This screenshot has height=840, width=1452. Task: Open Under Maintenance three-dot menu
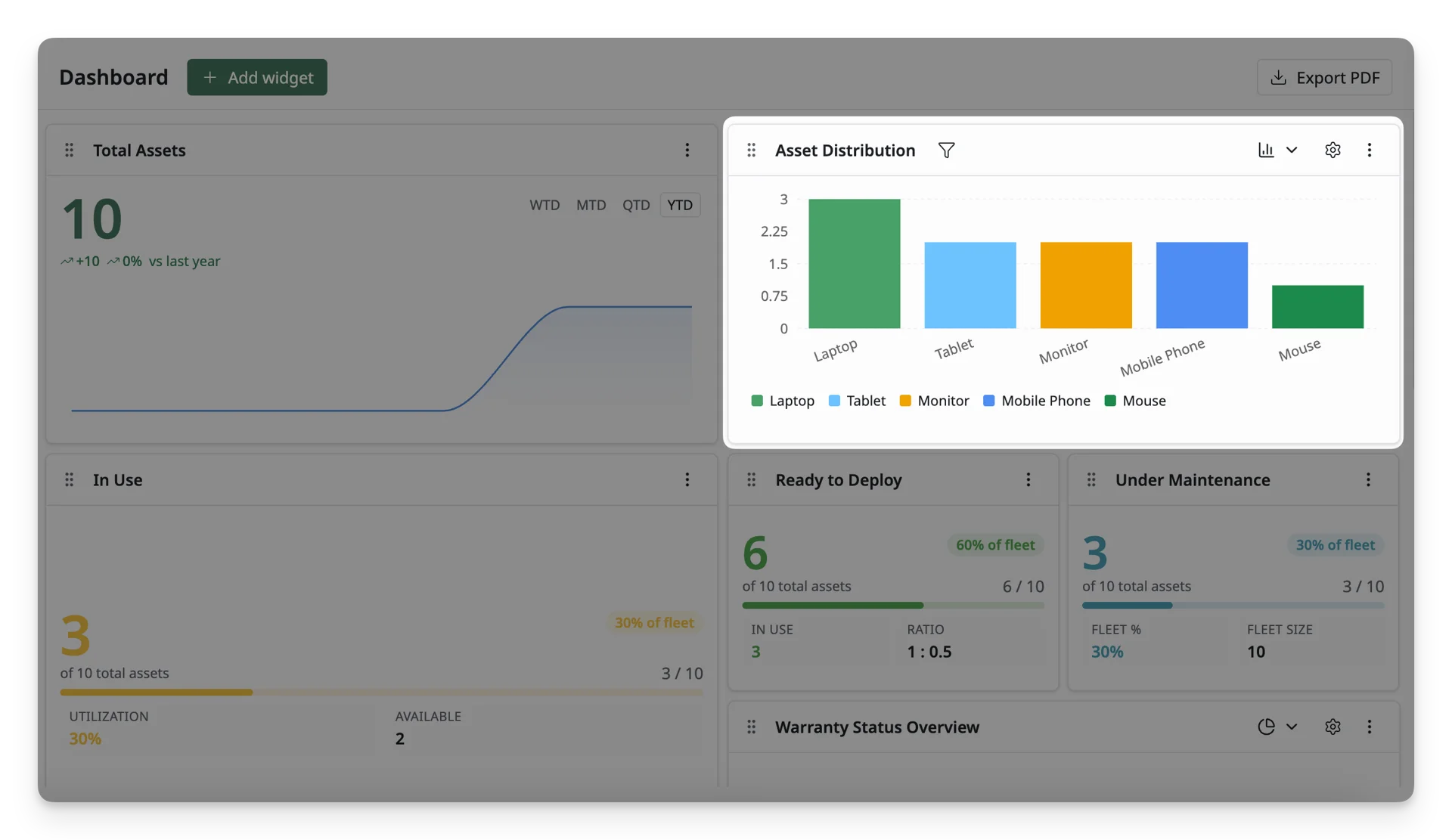(1368, 480)
